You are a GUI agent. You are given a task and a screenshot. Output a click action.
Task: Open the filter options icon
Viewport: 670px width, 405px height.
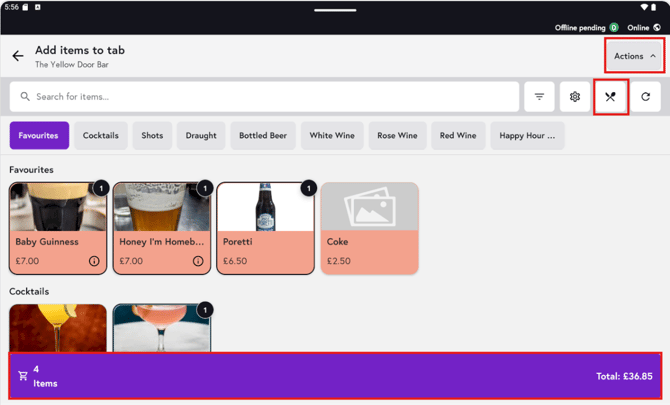coord(539,97)
